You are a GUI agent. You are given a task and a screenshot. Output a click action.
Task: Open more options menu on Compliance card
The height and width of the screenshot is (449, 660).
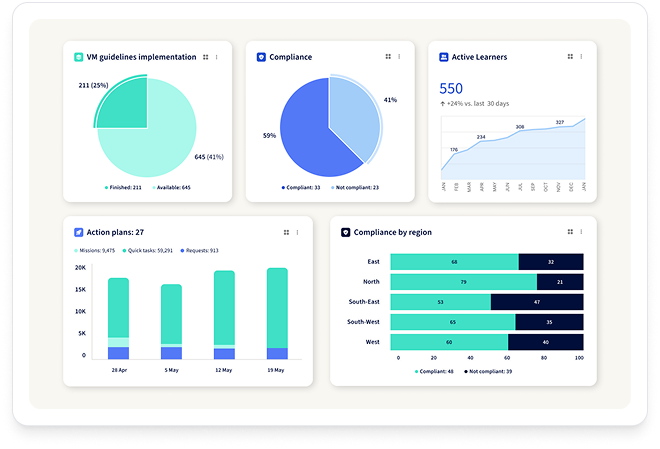click(399, 57)
